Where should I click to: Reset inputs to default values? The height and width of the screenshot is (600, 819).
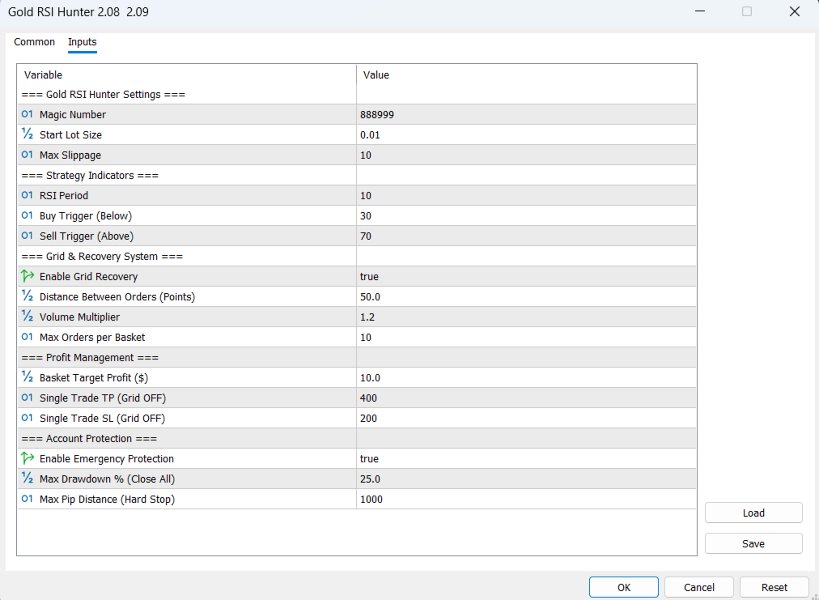click(x=775, y=587)
